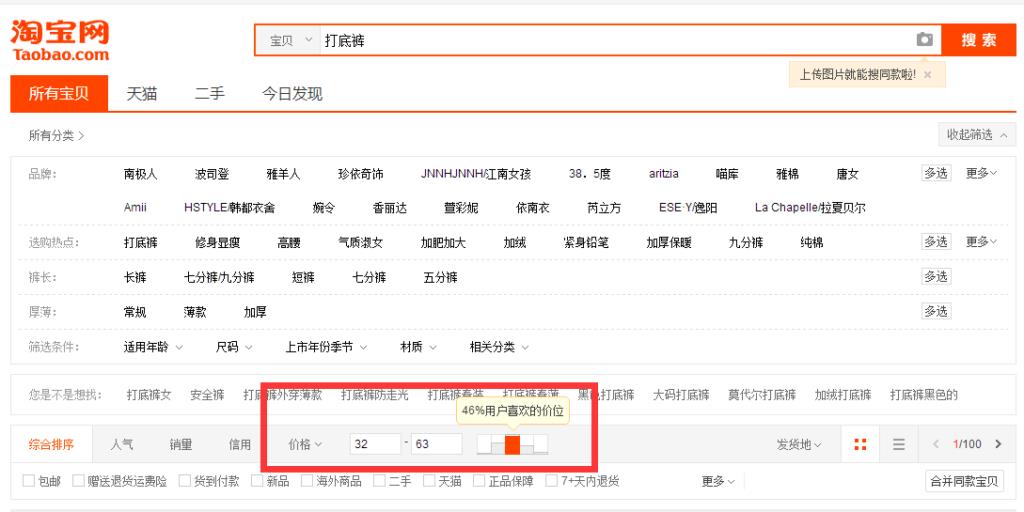Image resolution: width=1024 pixels, height=512 pixels.
Task: Open the 适用年龄 filter dropdown
Action: (153, 347)
